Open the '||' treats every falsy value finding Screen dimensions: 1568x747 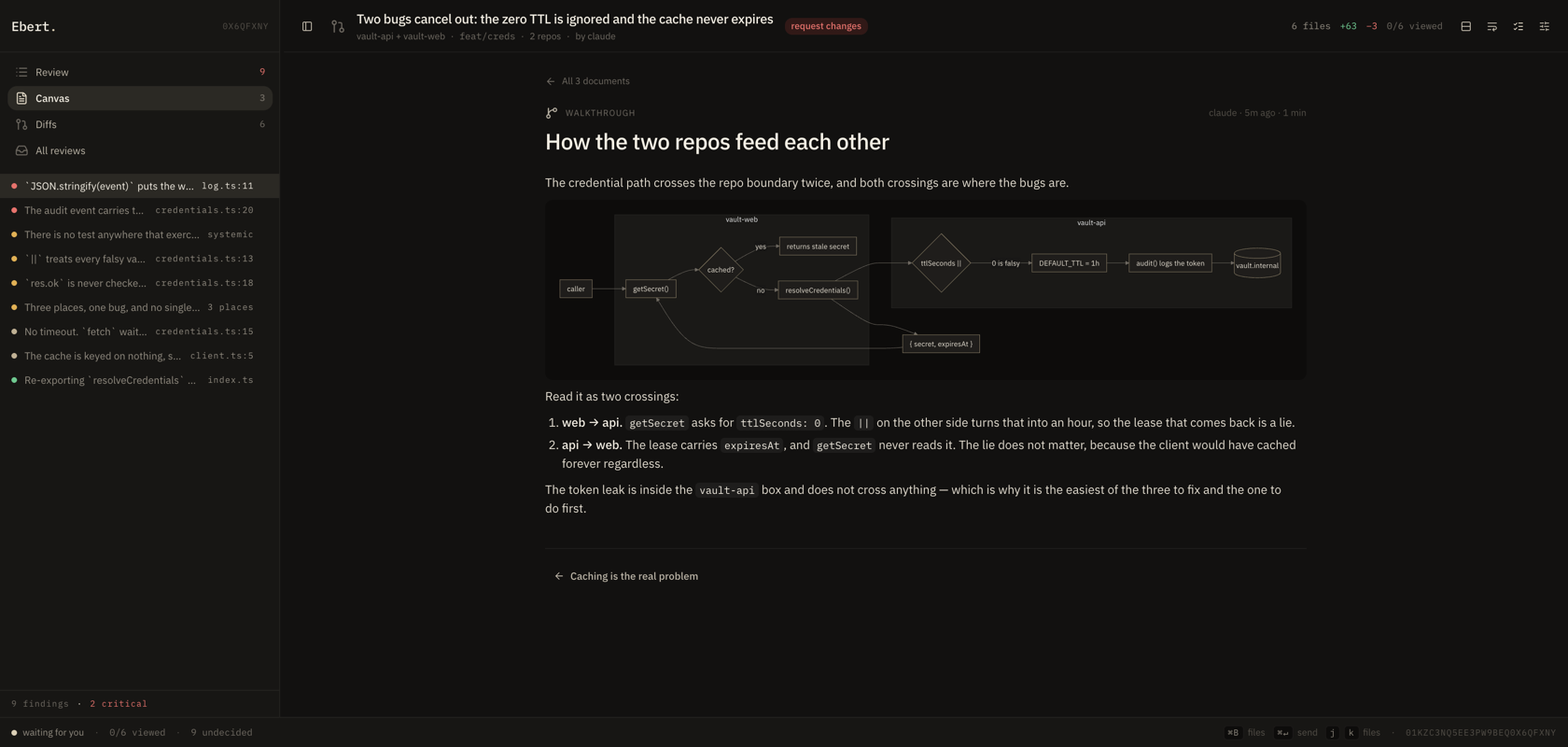click(x=140, y=259)
